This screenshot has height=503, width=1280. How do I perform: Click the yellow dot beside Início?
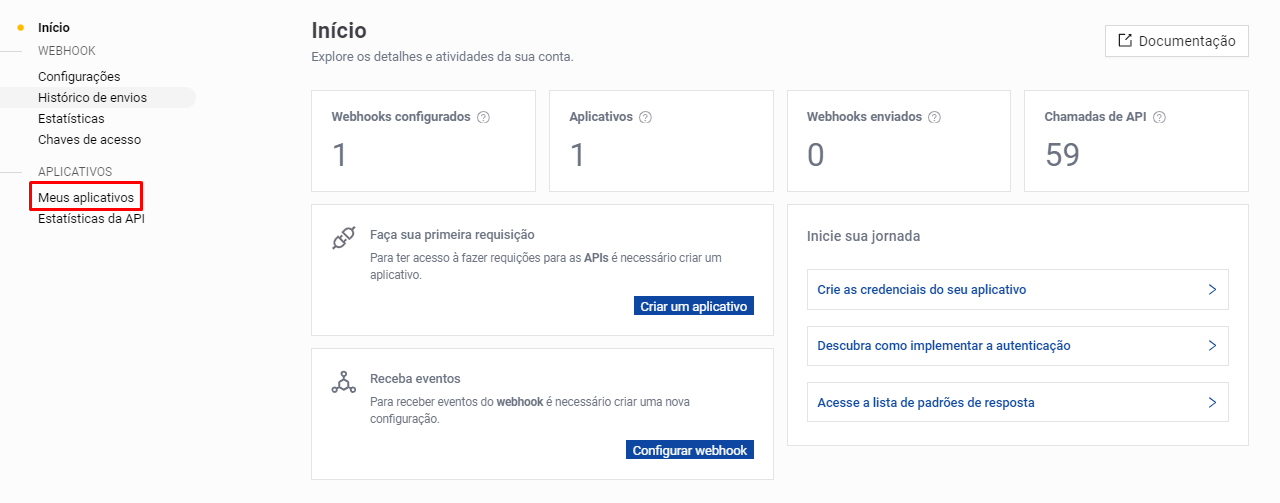coord(21,28)
